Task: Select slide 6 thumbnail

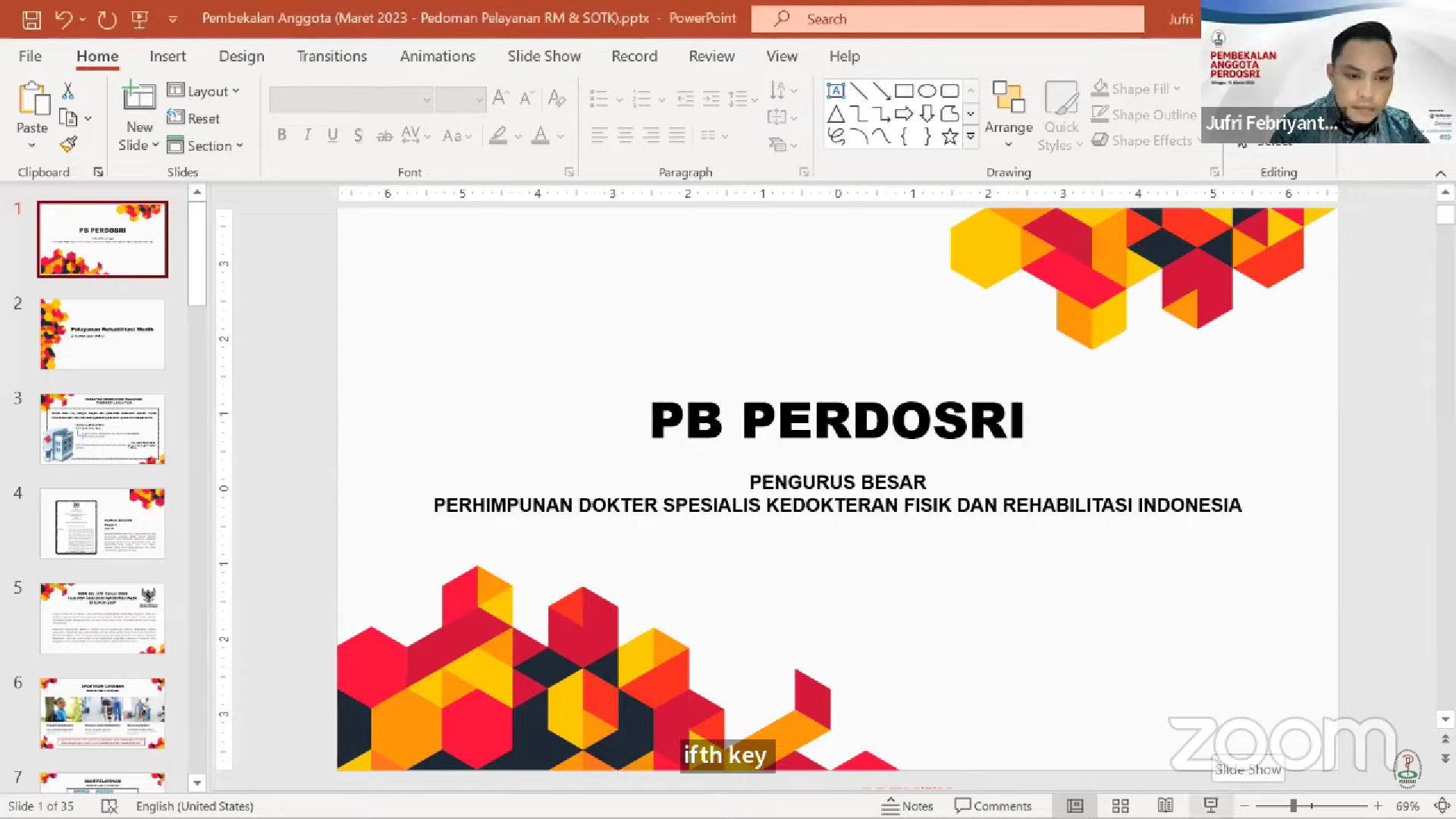Action: pos(102,713)
